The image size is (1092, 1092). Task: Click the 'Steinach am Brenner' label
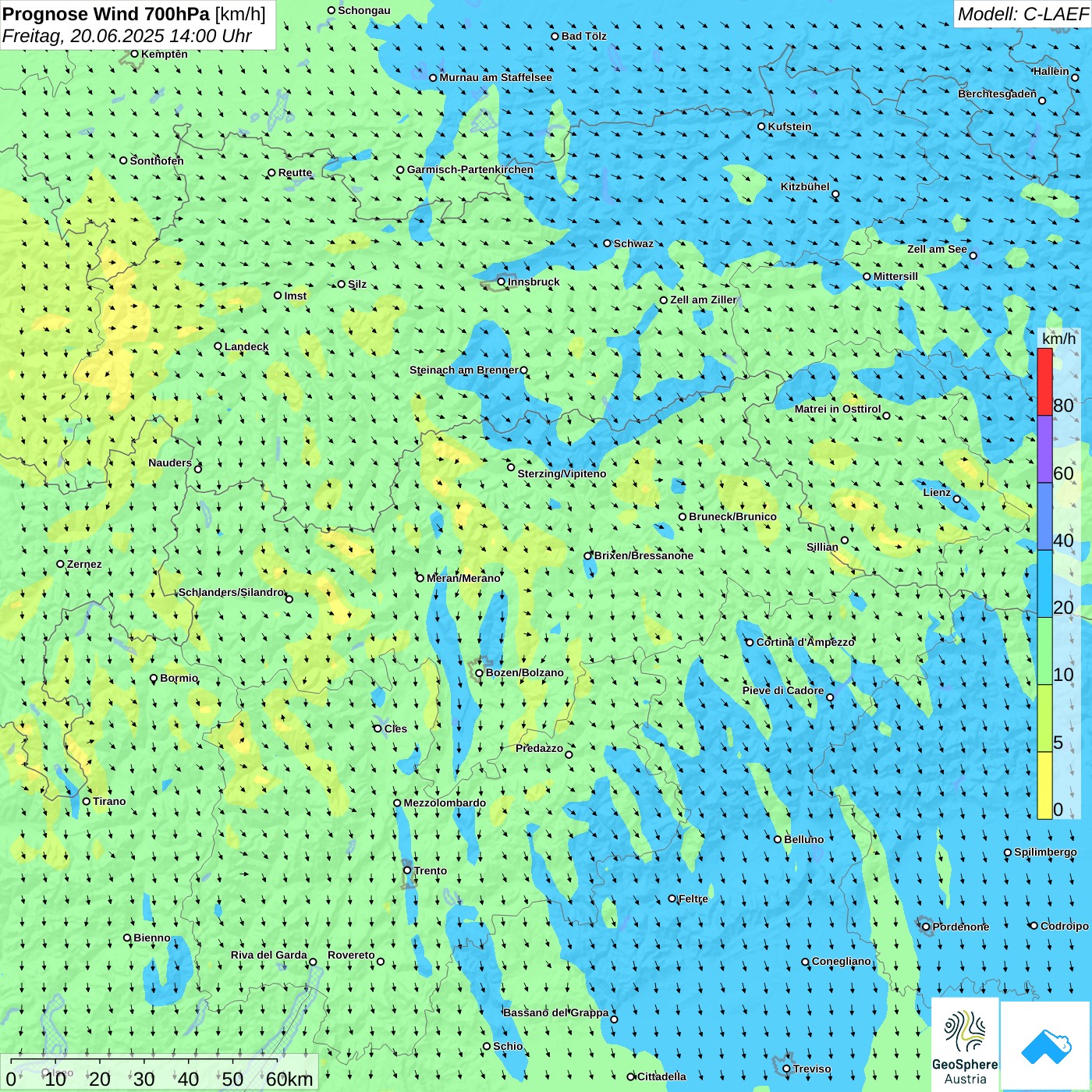point(464,370)
